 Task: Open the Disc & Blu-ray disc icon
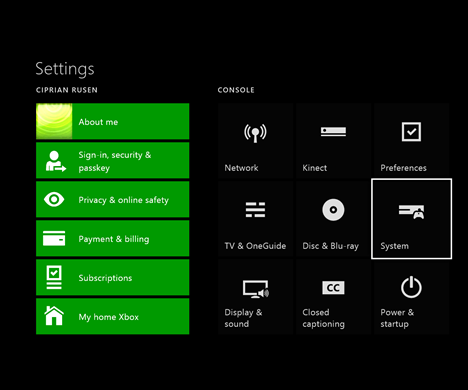[x=333, y=210]
